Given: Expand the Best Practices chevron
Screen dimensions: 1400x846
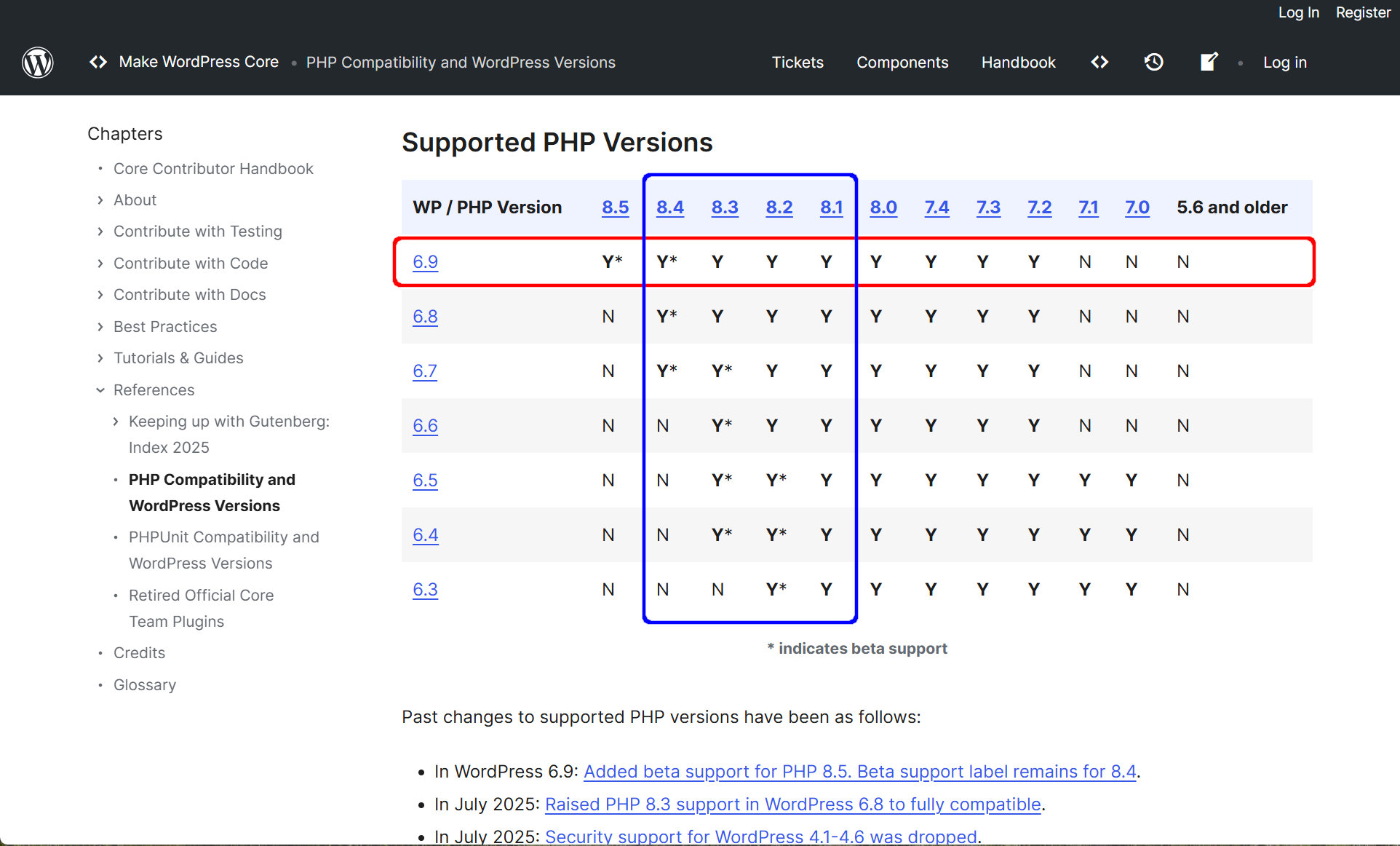Looking at the screenshot, I should click(100, 327).
